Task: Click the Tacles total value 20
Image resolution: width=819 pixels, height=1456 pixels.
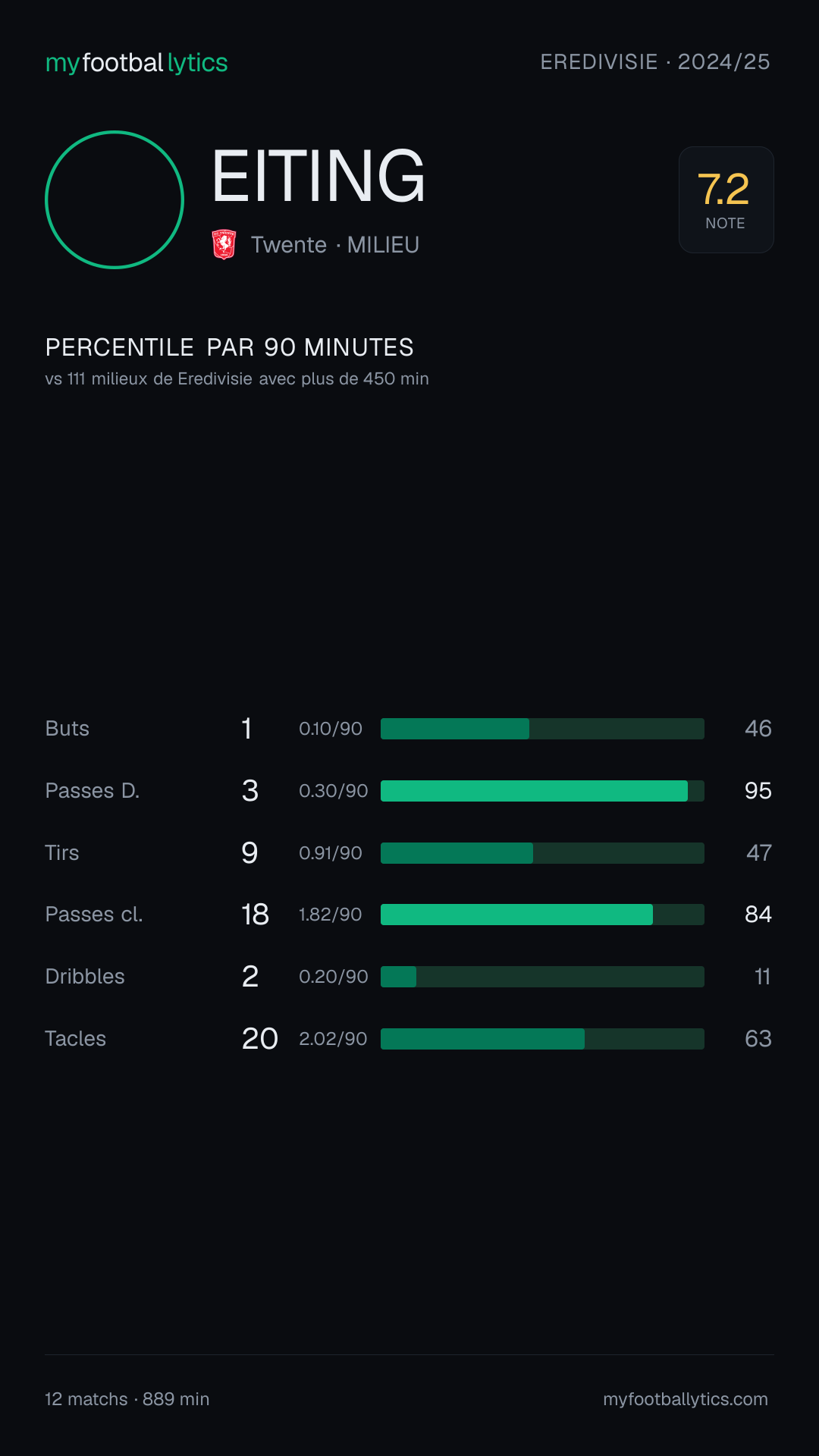Action: (x=260, y=1039)
